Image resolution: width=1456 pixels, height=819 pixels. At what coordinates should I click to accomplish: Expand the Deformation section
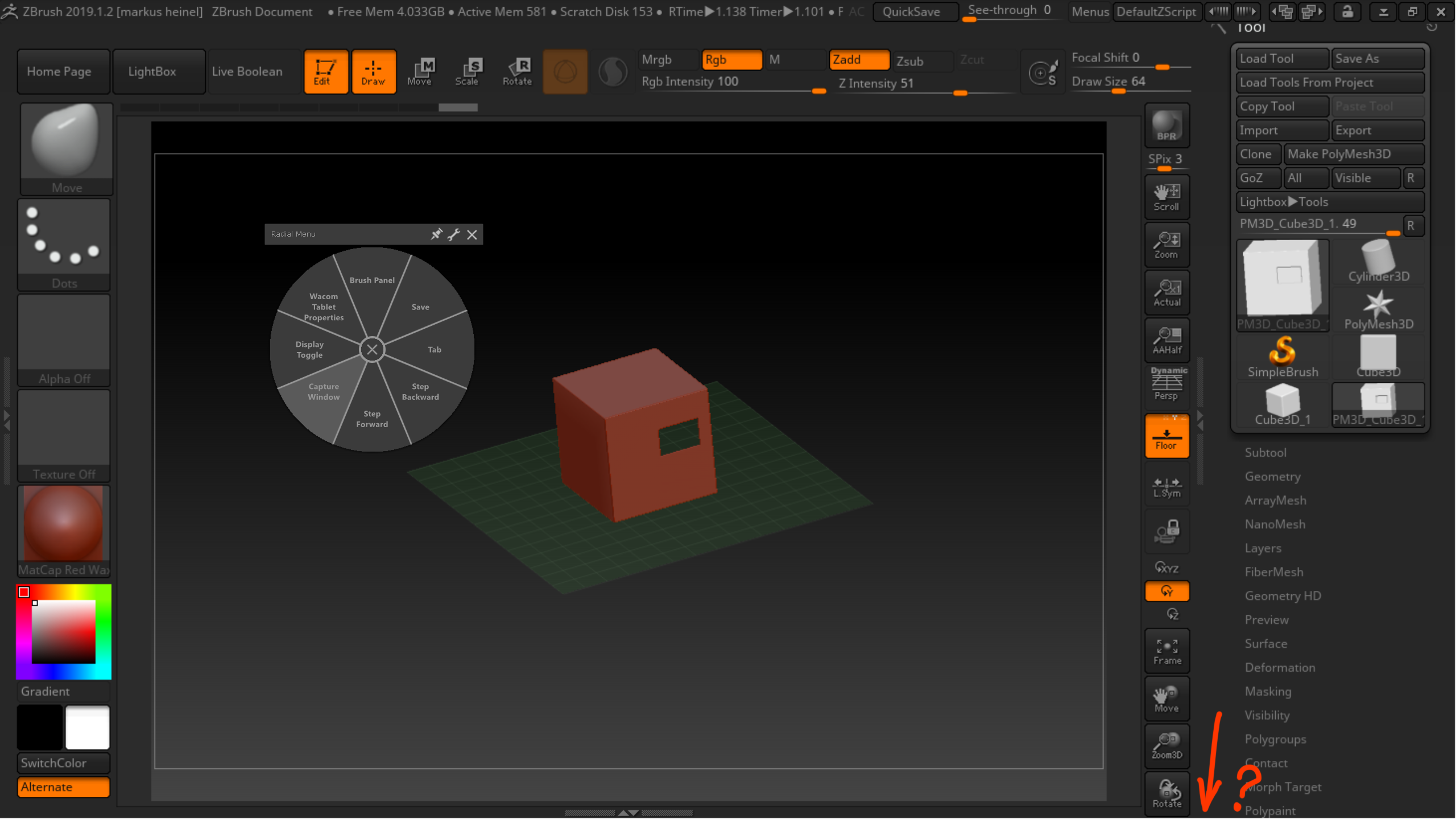point(1280,668)
